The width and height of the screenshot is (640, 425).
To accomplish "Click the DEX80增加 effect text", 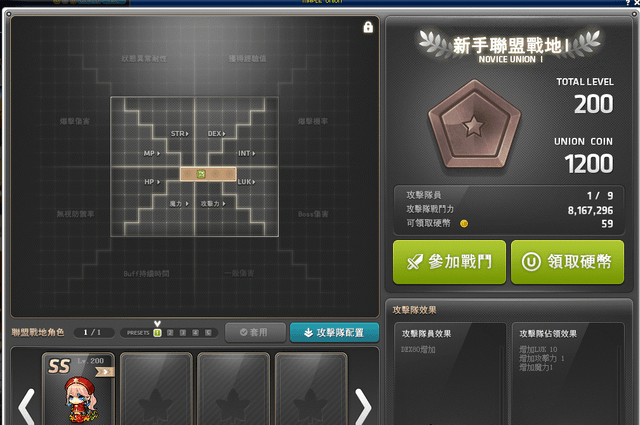I will coord(418,350).
